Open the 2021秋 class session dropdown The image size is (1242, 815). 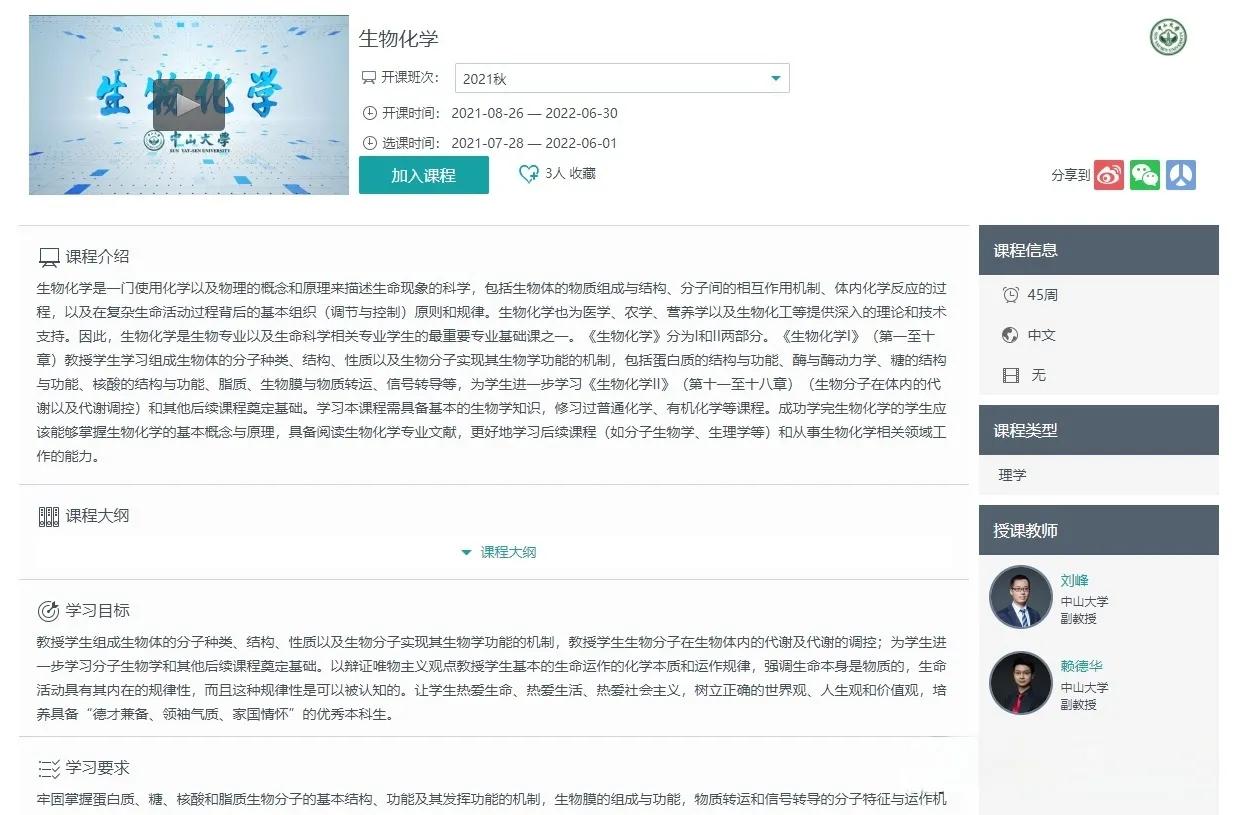point(622,77)
